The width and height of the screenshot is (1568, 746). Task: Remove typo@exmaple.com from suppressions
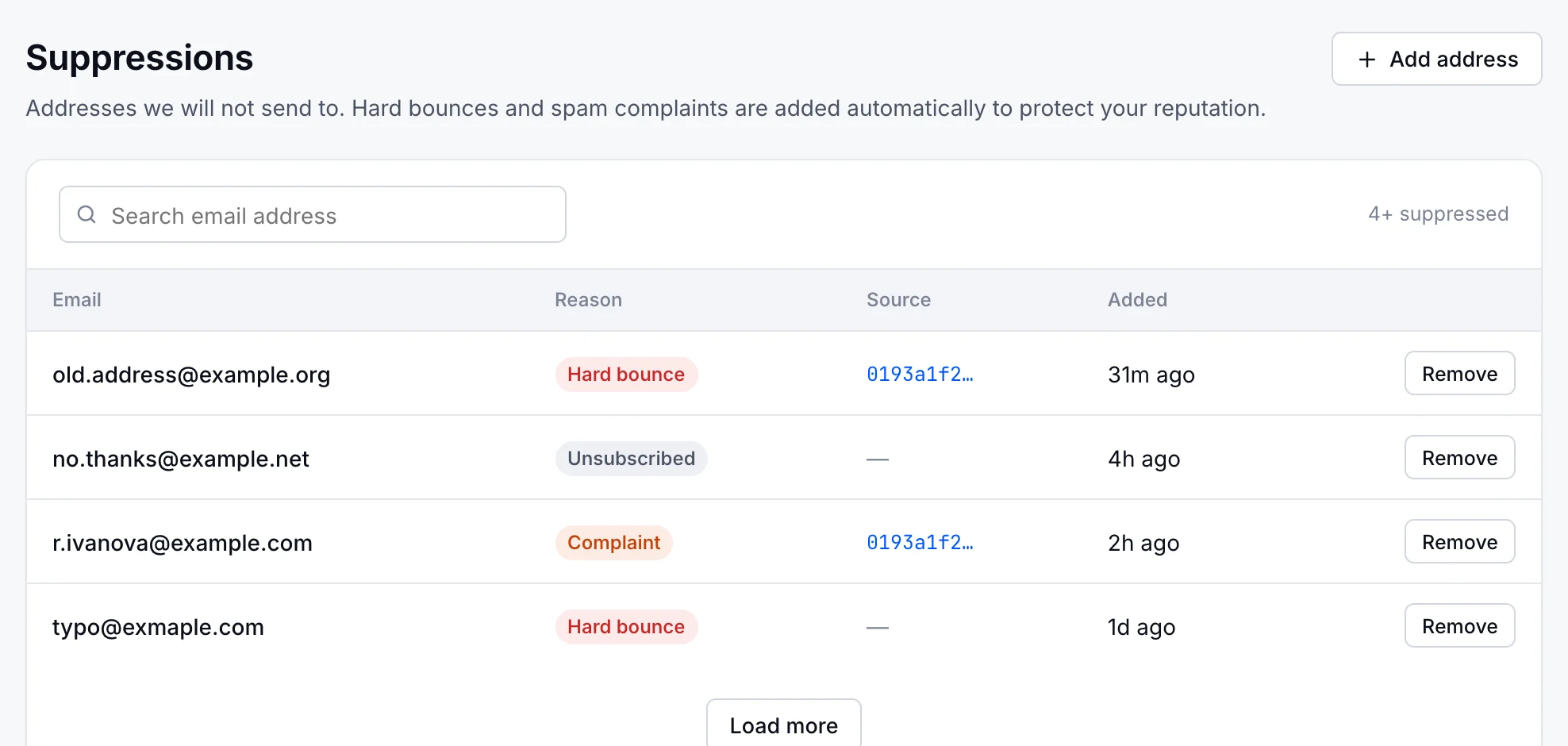coord(1459,625)
